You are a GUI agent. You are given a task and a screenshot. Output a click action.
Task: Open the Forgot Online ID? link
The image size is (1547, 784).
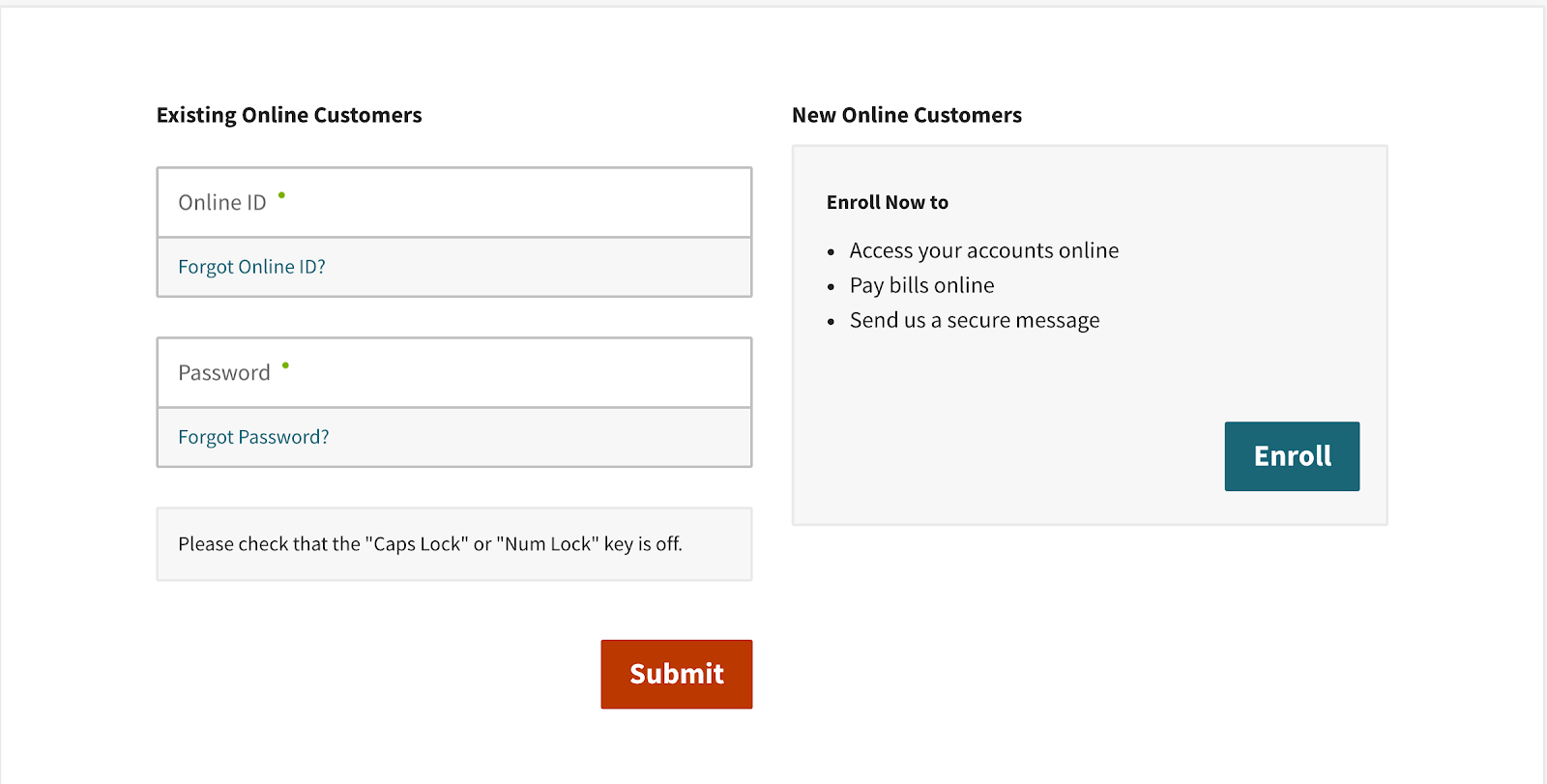(x=251, y=267)
